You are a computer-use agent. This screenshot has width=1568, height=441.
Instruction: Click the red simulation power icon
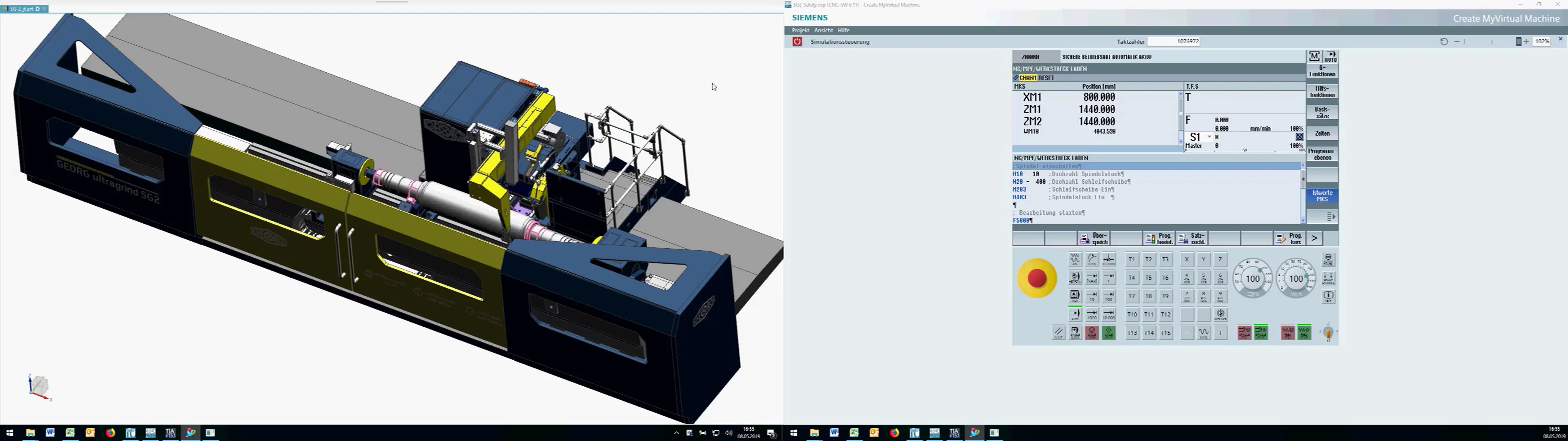pyautogui.click(x=797, y=41)
